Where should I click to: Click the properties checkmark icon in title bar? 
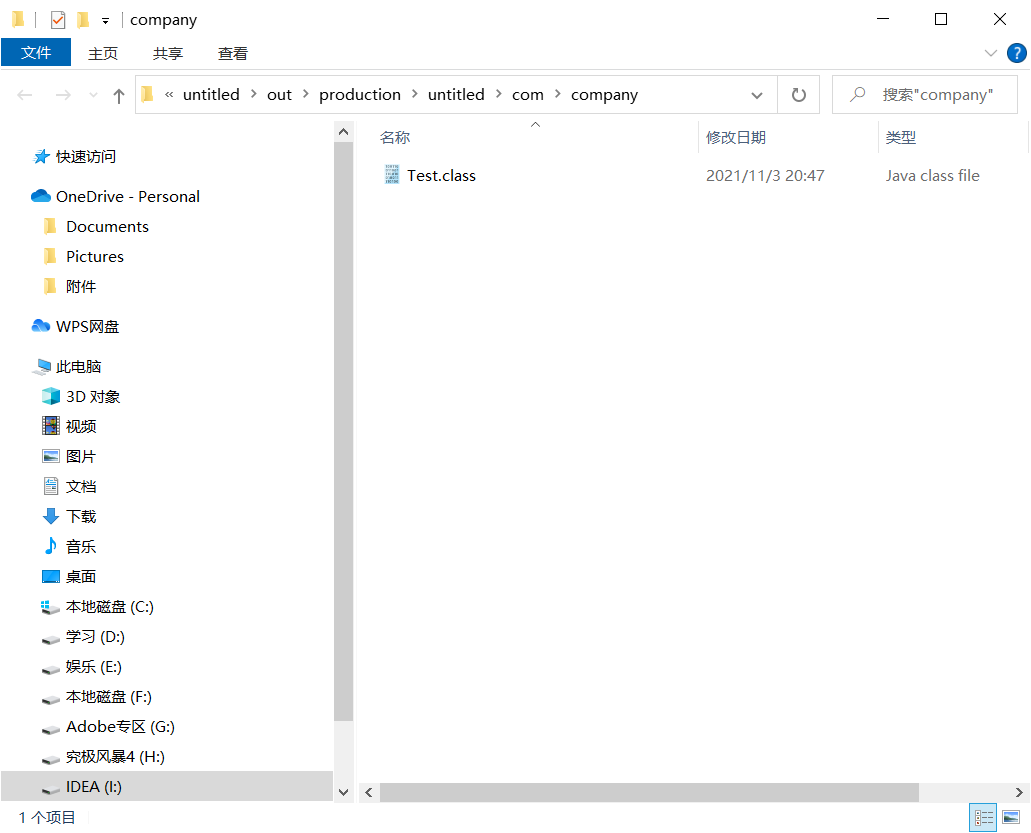pyautogui.click(x=58, y=20)
